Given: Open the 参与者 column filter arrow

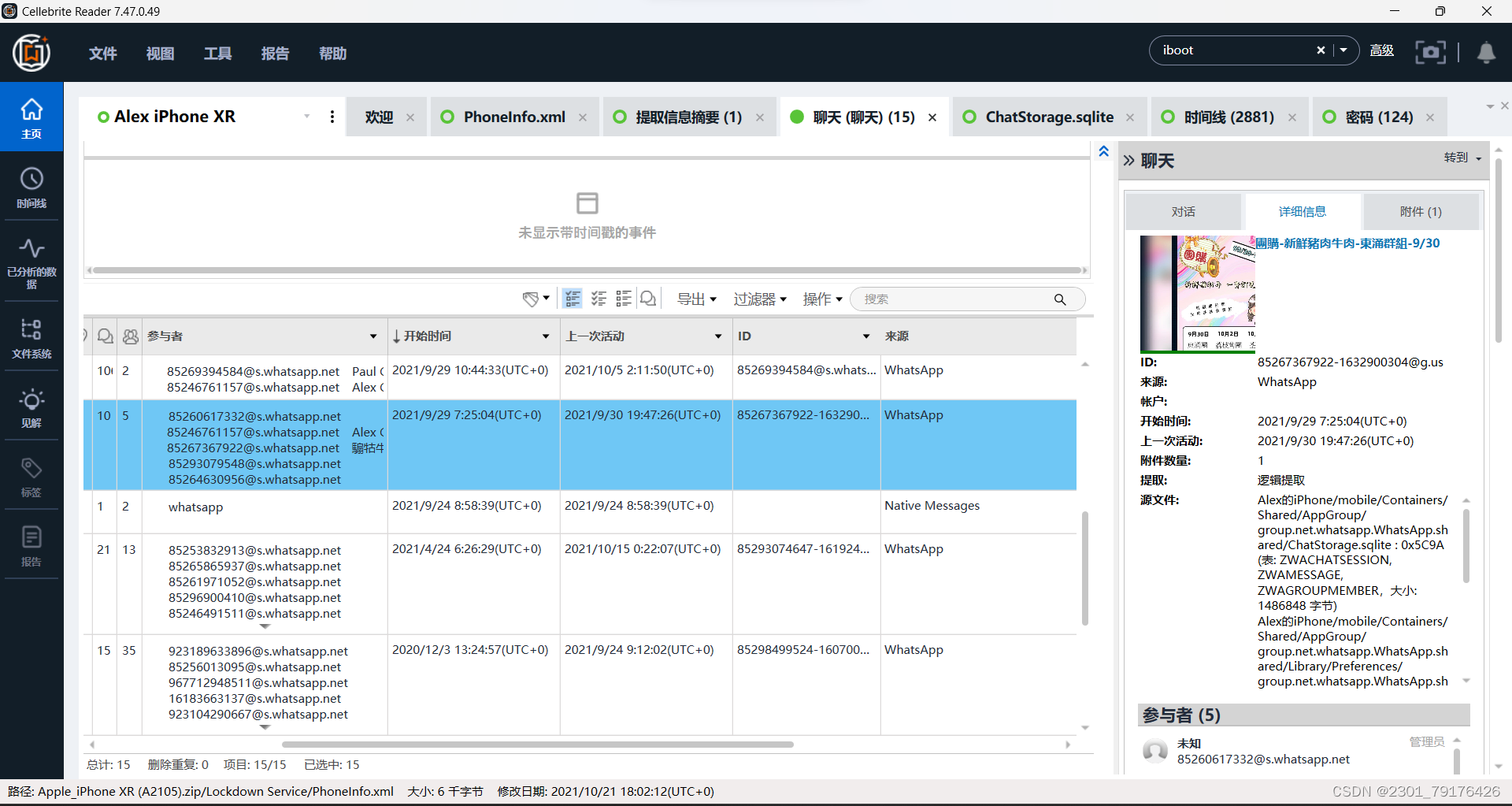Looking at the screenshot, I should 373,336.
